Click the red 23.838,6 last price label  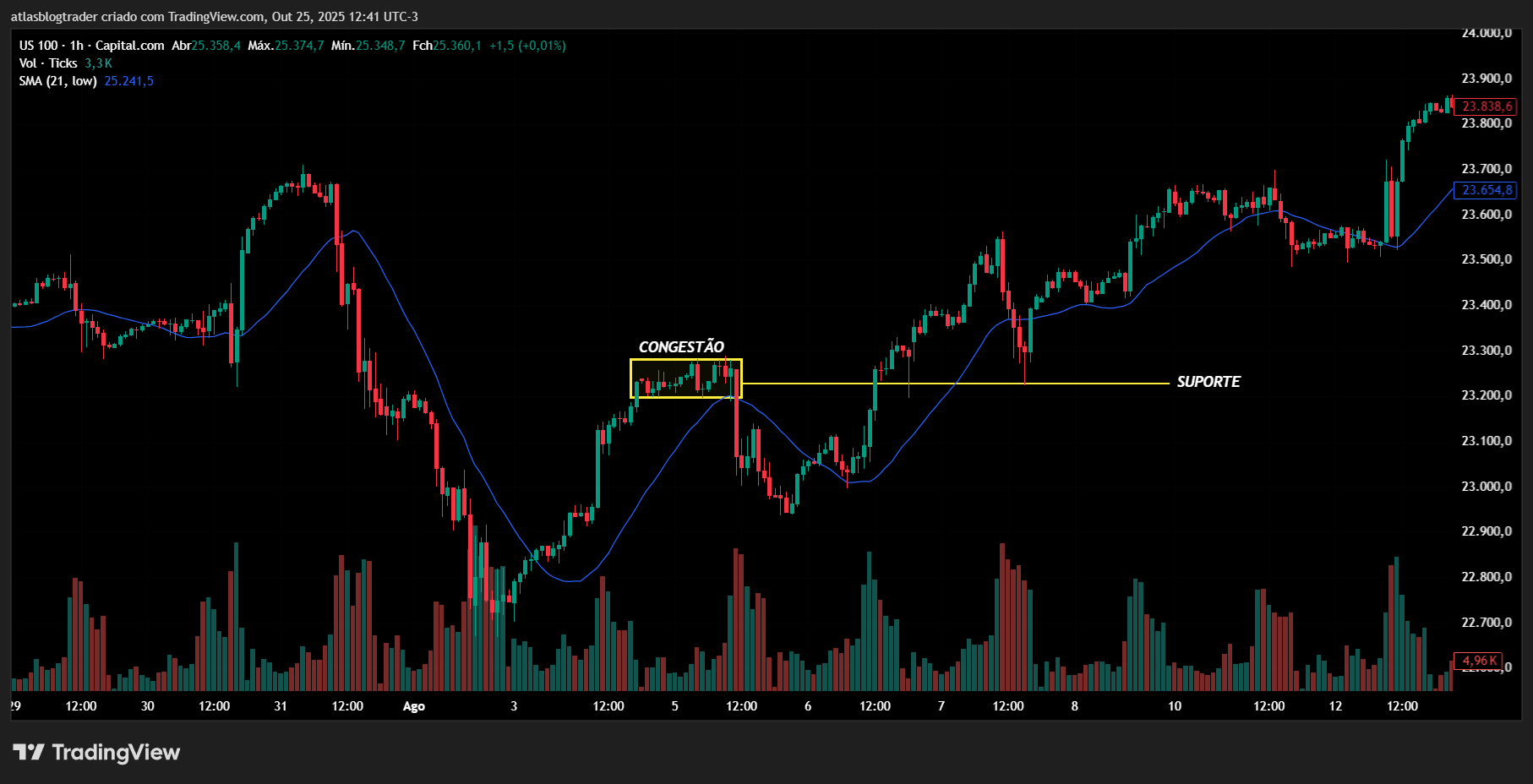tap(1486, 106)
